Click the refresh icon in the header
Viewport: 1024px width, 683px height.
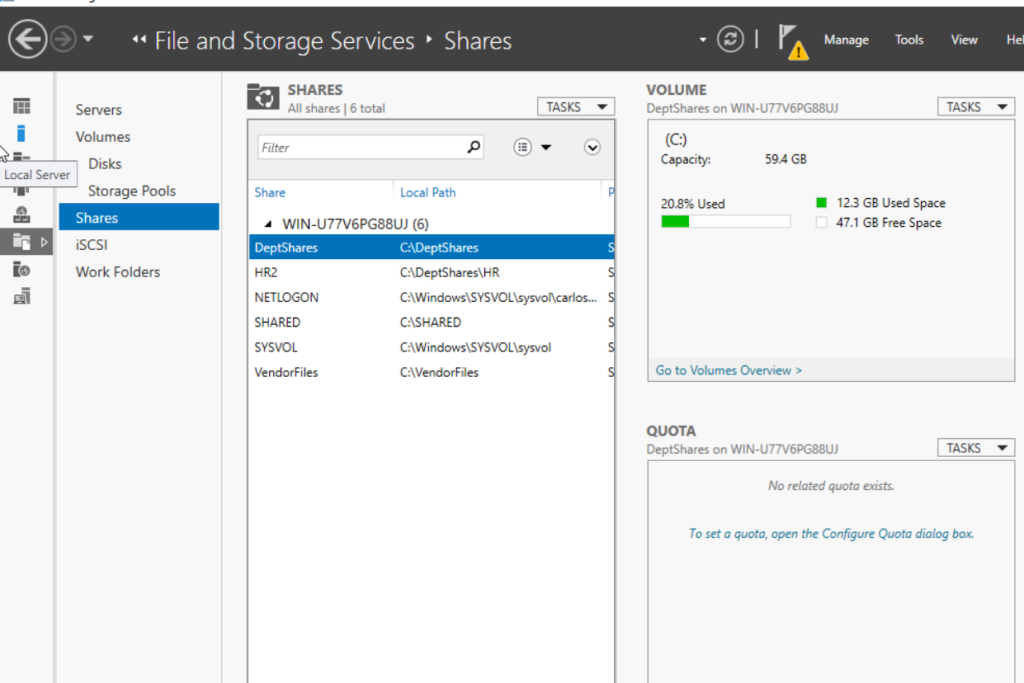pyautogui.click(x=732, y=40)
